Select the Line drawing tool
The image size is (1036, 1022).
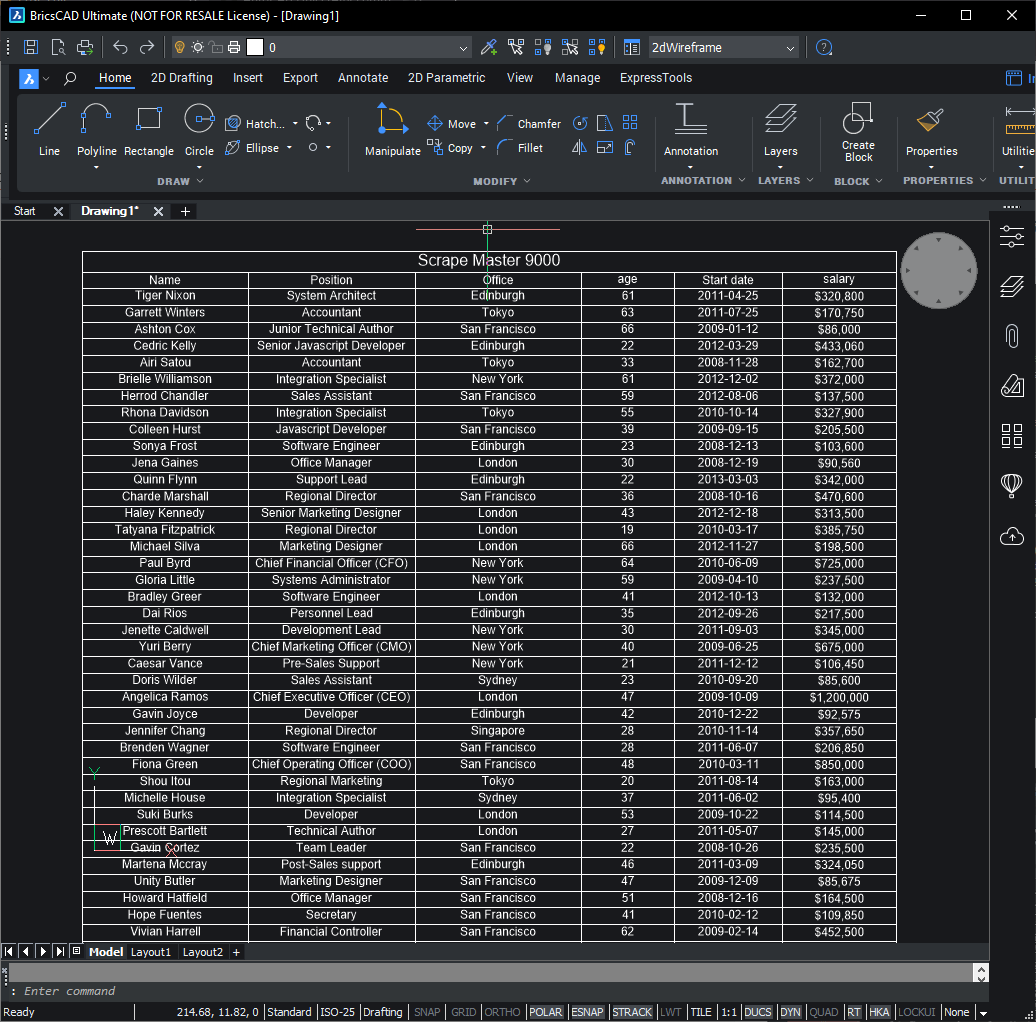click(x=50, y=130)
